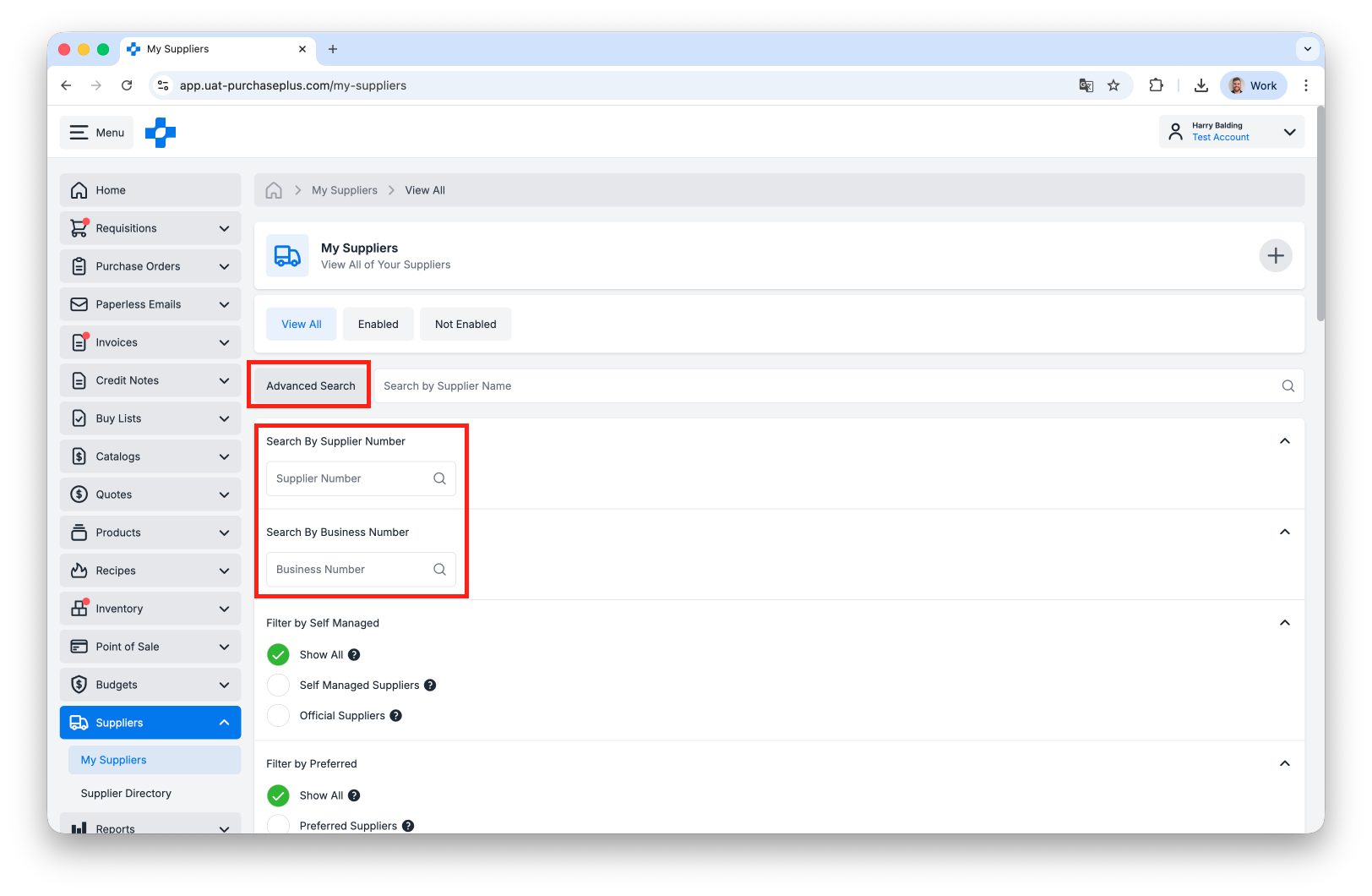Click the Products jar icon

click(x=79, y=533)
